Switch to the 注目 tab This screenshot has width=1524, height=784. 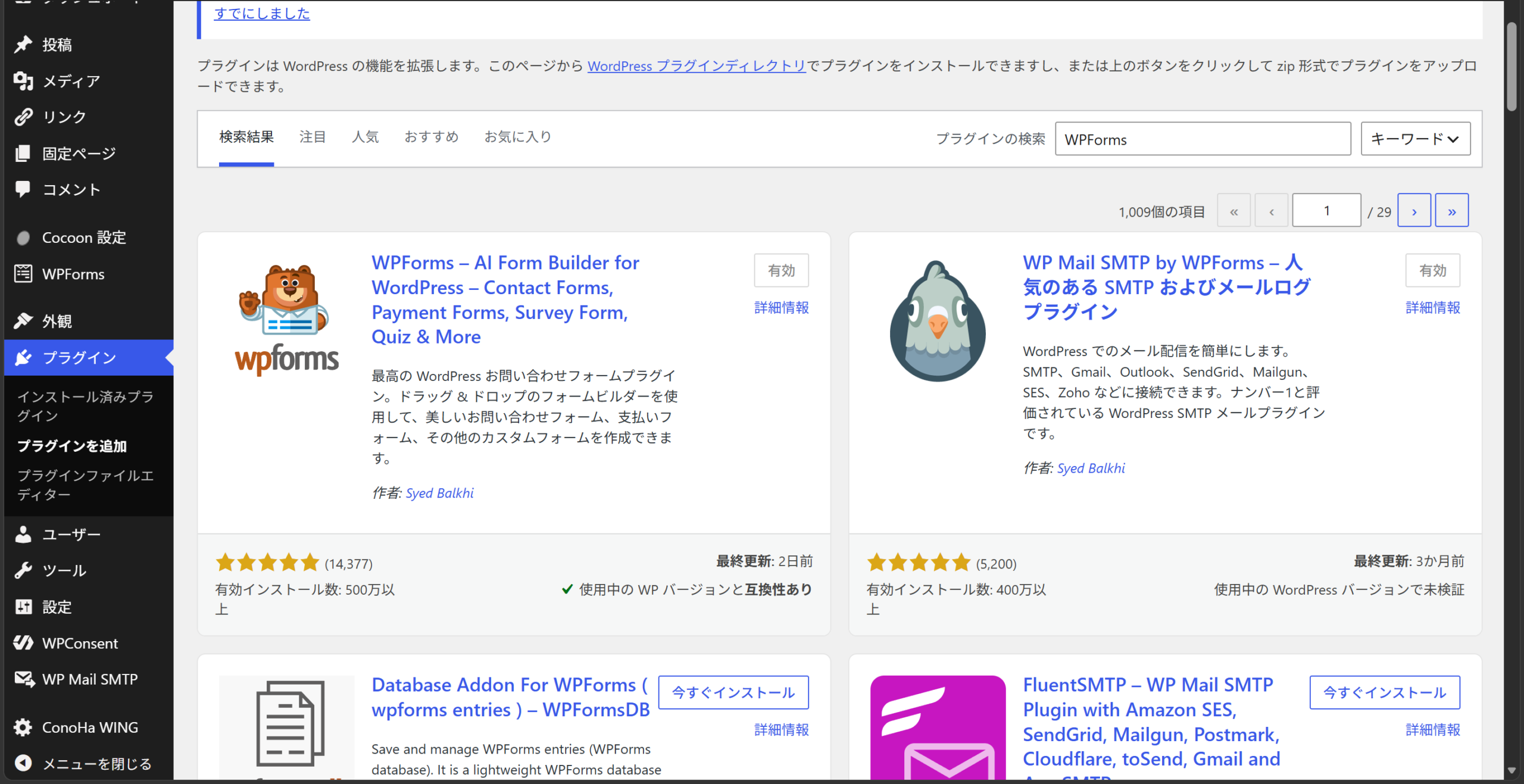point(313,138)
